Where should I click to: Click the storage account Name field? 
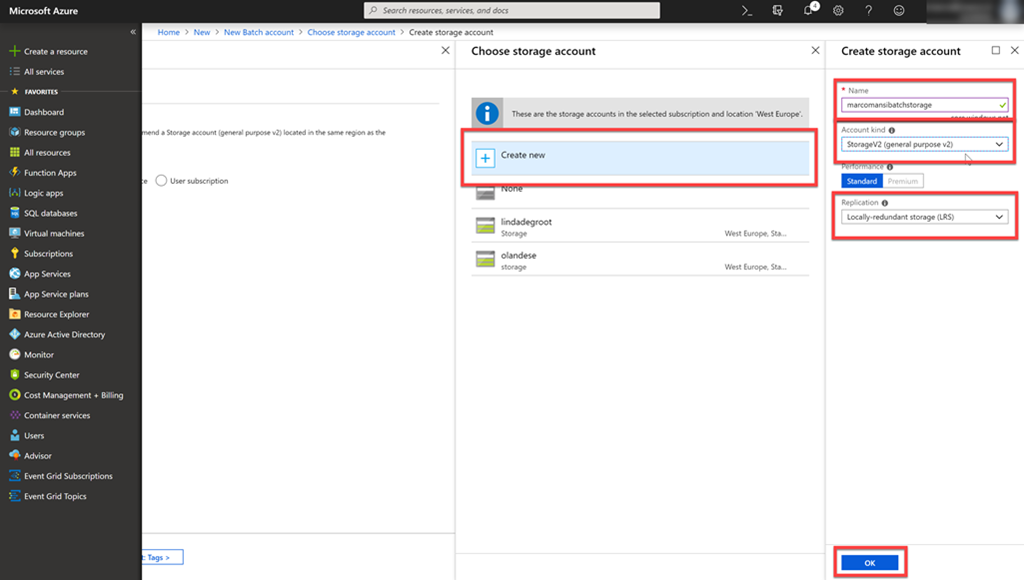(x=924, y=105)
